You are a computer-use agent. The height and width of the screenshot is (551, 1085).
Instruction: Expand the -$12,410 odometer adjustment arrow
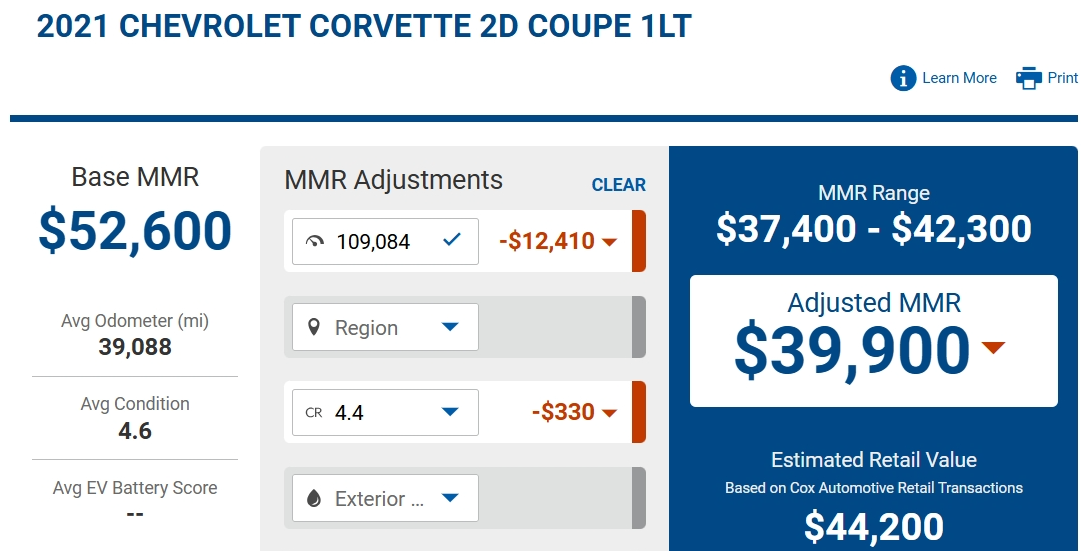point(610,242)
